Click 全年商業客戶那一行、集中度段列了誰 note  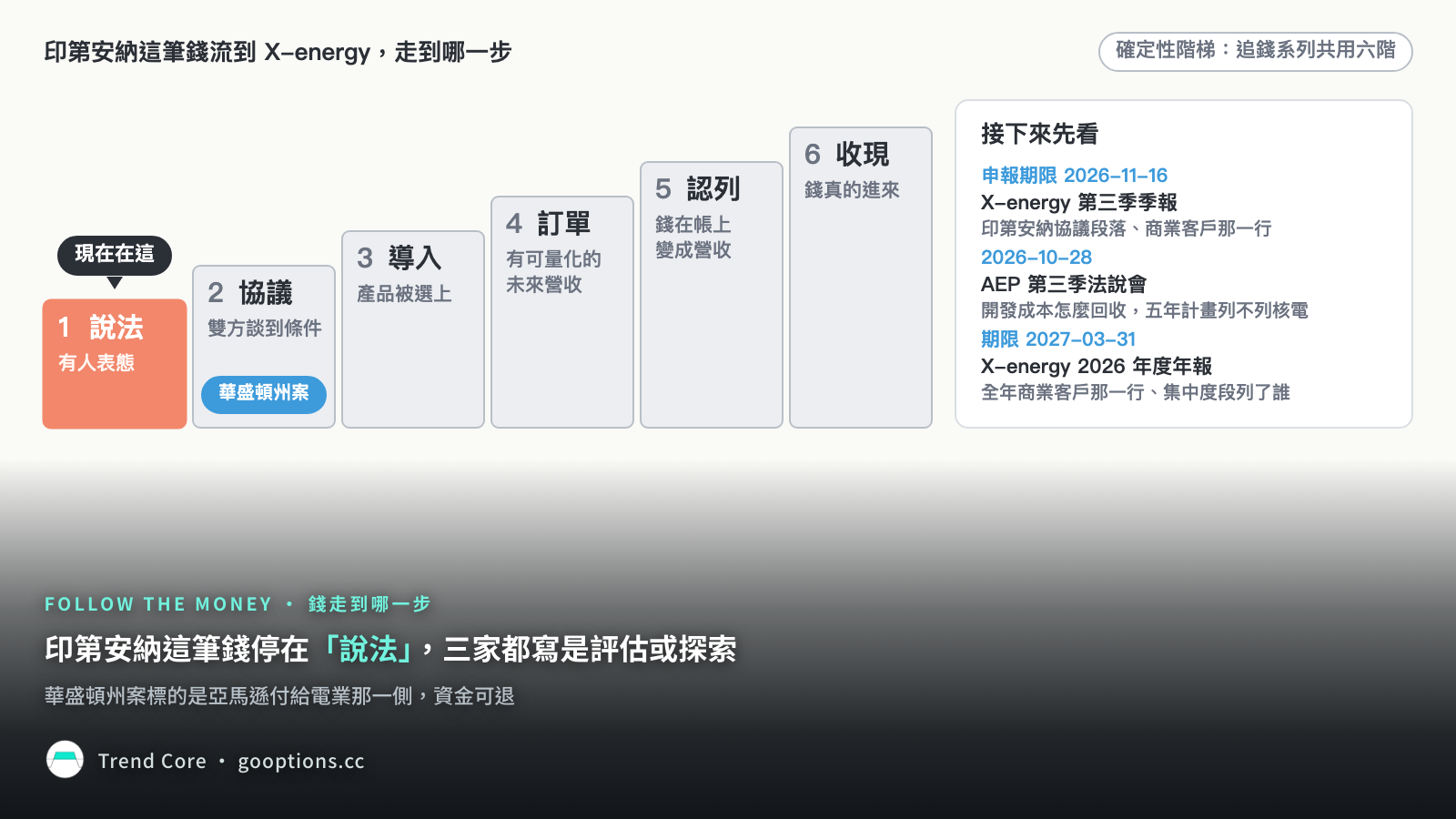tap(1136, 392)
